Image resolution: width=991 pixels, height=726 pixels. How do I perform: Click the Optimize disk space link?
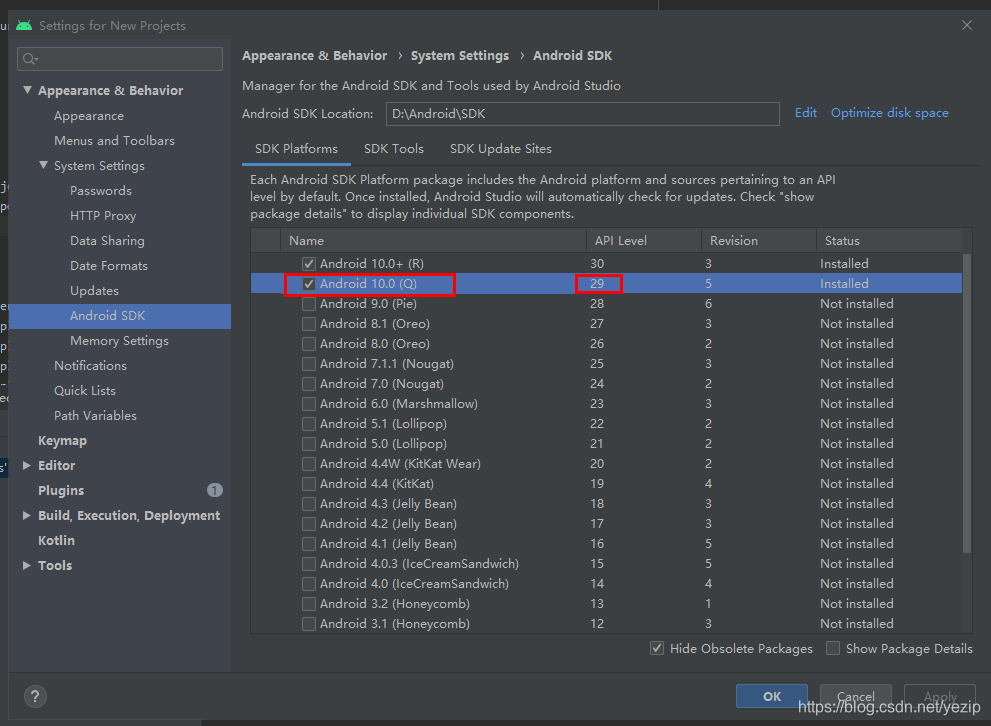point(889,113)
